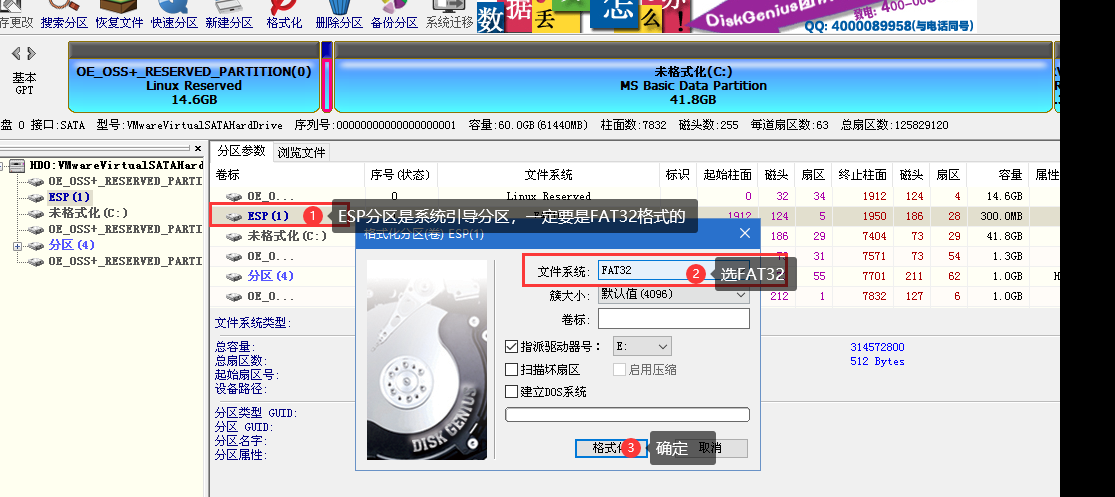The width and height of the screenshot is (1115, 497).
Task: Click the 删除分区 toolbar icon
Action: (x=339, y=16)
